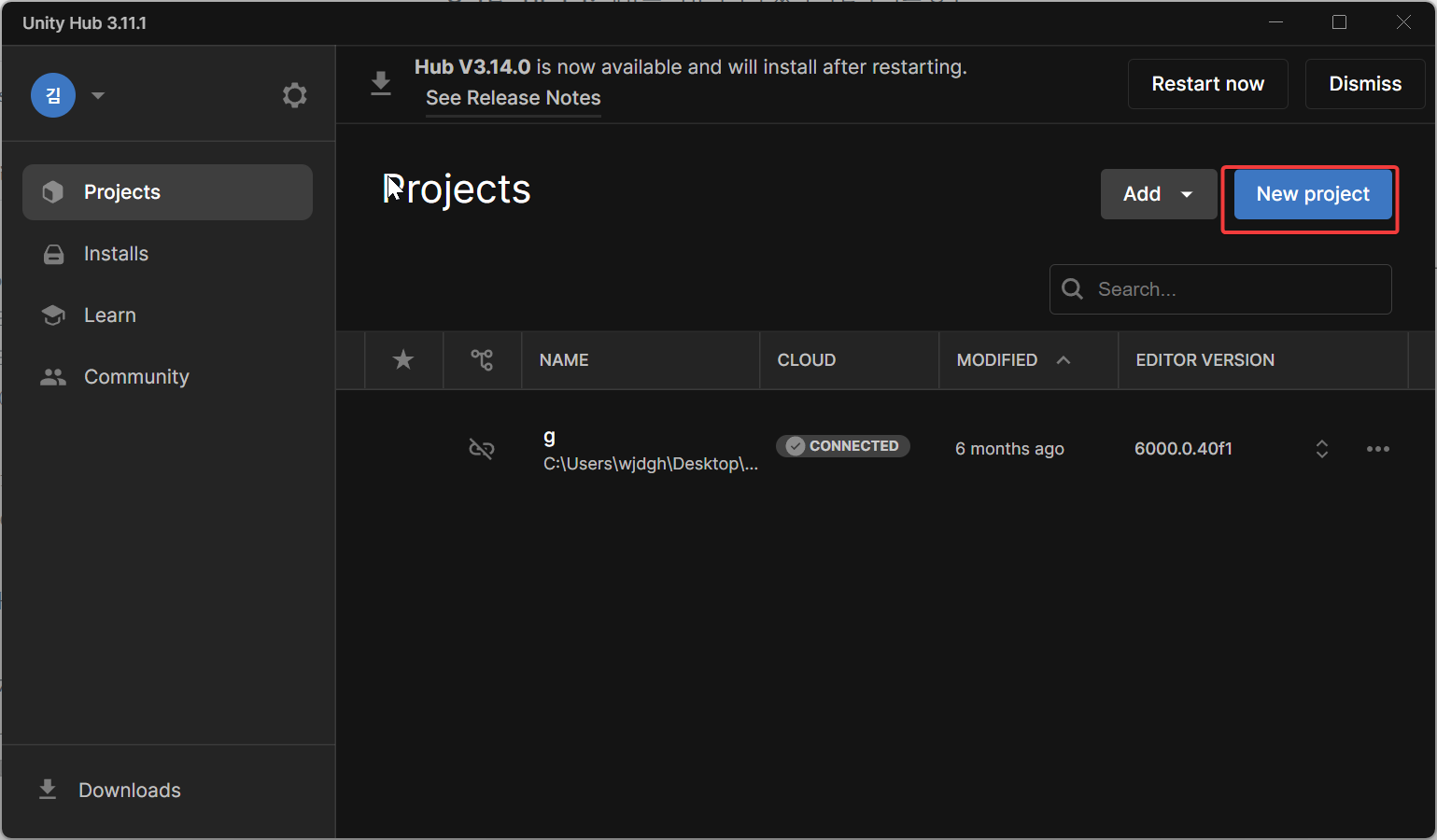Expand the Add dropdown arrow
The image size is (1437, 840).
click(1187, 194)
